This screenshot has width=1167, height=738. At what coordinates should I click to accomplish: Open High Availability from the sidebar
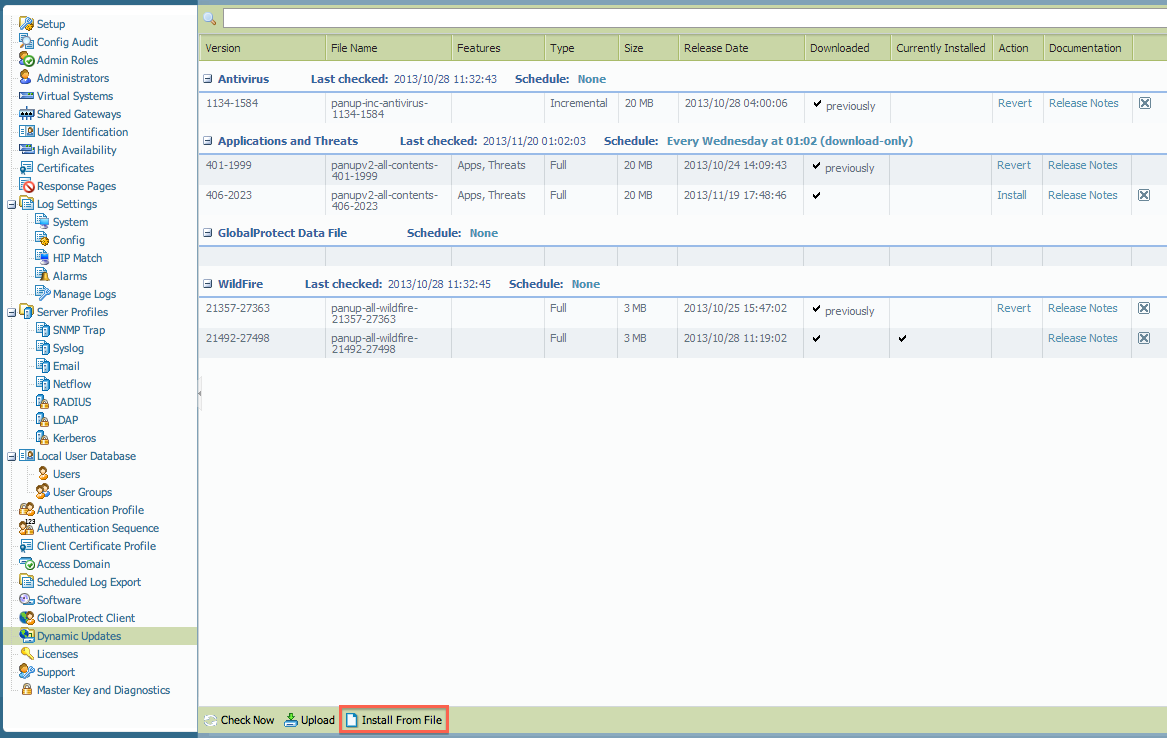[x=76, y=150]
